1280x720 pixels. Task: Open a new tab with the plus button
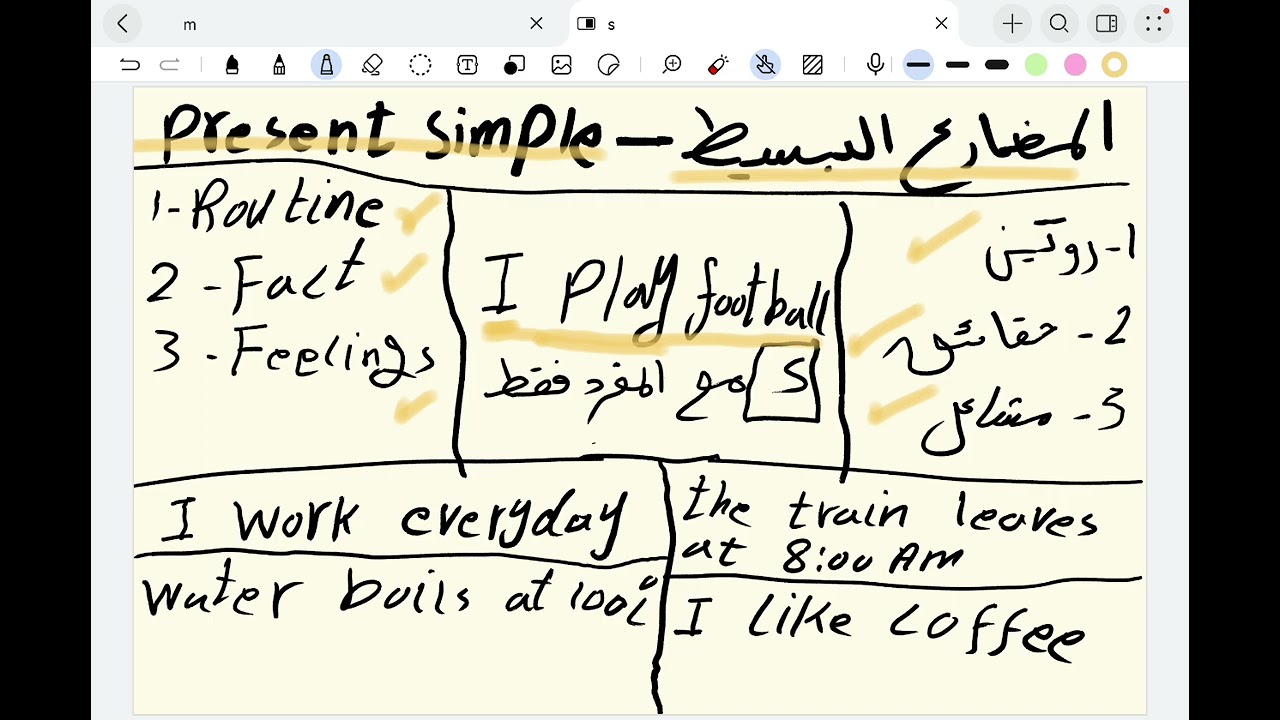tap(1012, 24)
